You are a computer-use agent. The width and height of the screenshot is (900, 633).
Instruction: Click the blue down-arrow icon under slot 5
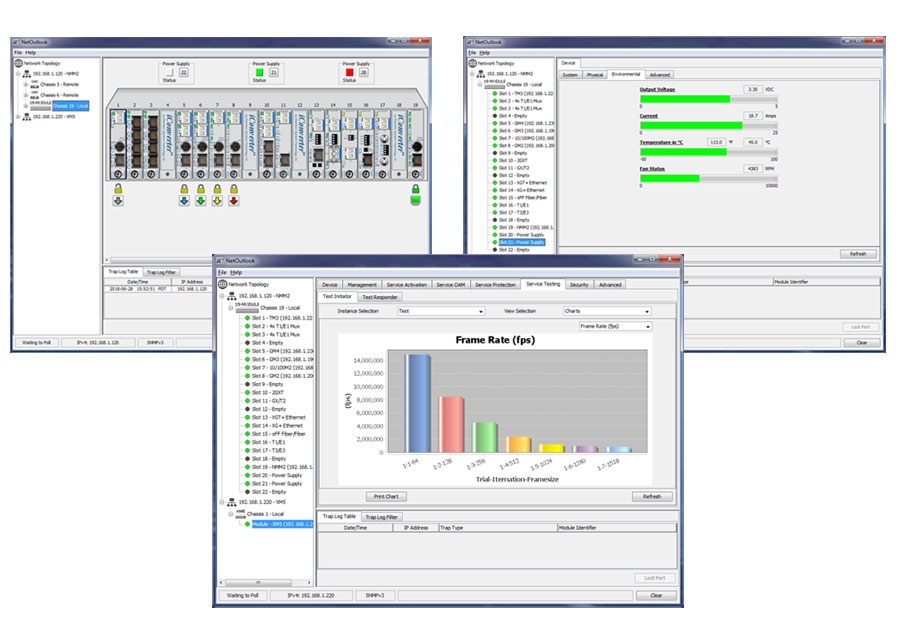[183, 200]
